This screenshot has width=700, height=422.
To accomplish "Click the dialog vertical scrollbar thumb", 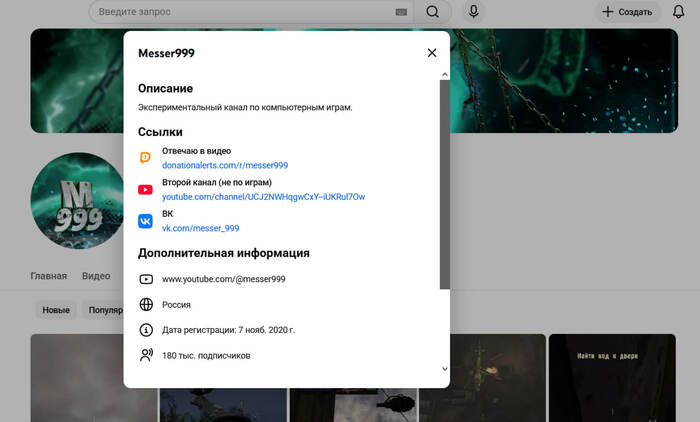I will coord(445,184).
